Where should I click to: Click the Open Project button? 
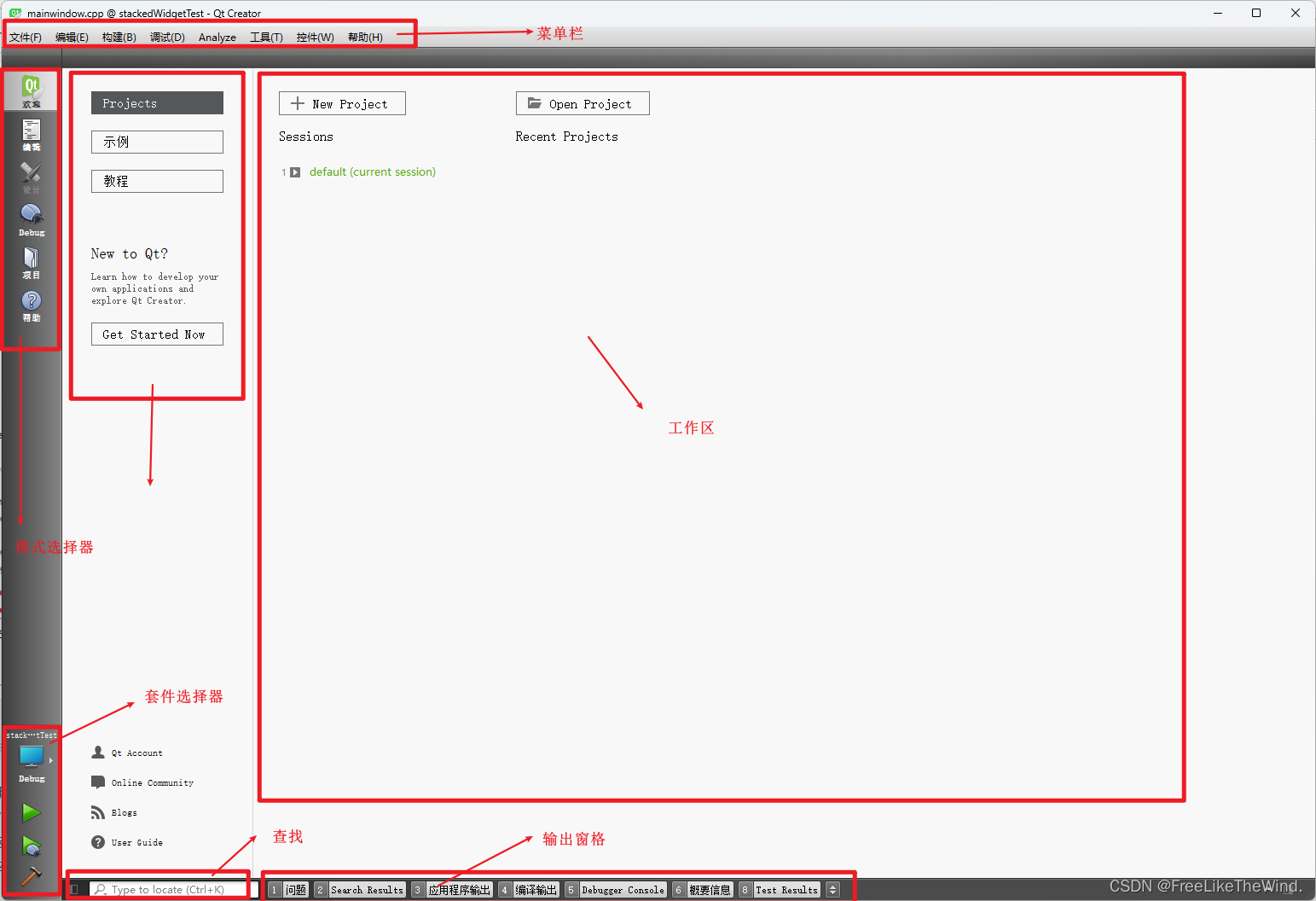(583, 103)
